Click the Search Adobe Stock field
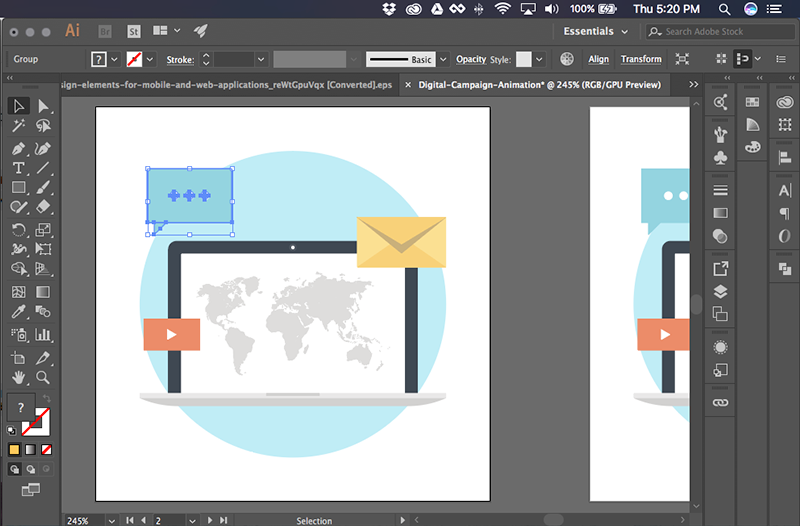The height and width of the screenshot is (526, 800). [x=719, y=32]
